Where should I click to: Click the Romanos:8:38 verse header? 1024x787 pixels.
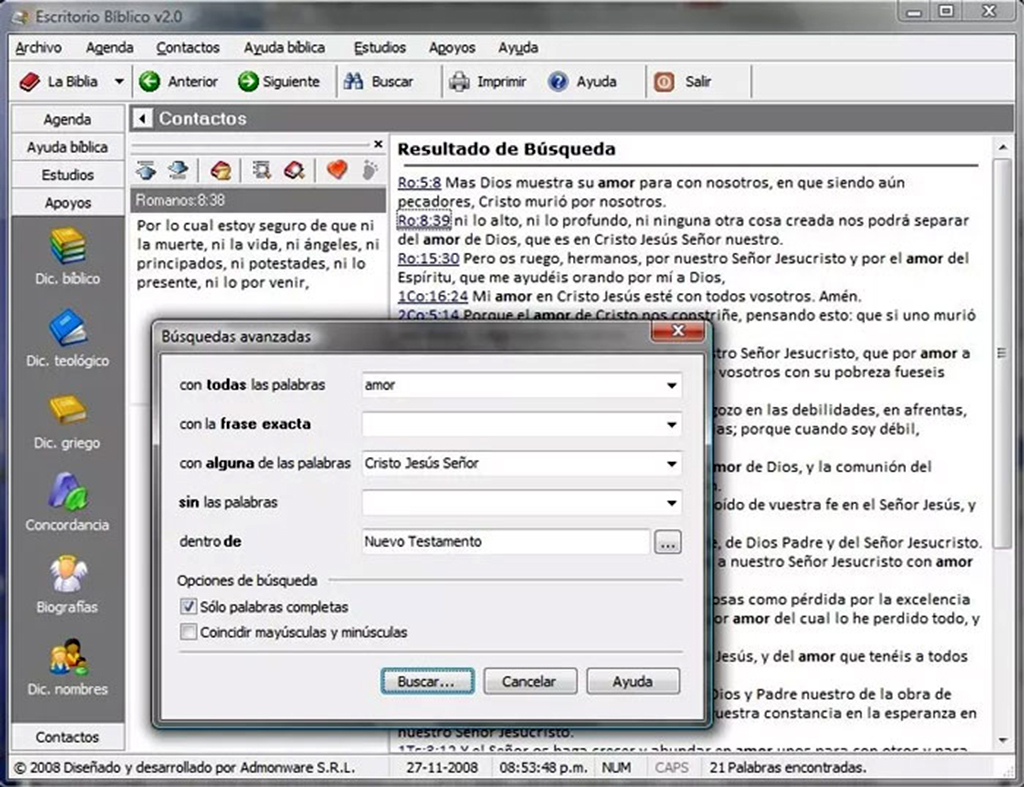coord(259,200)
